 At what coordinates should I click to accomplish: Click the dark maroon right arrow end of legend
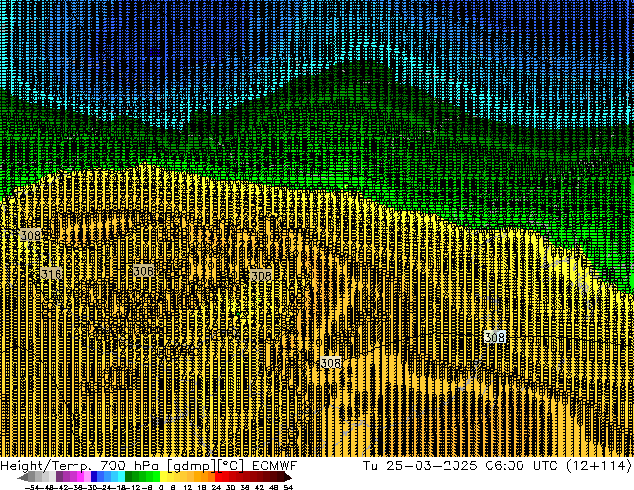287,477
